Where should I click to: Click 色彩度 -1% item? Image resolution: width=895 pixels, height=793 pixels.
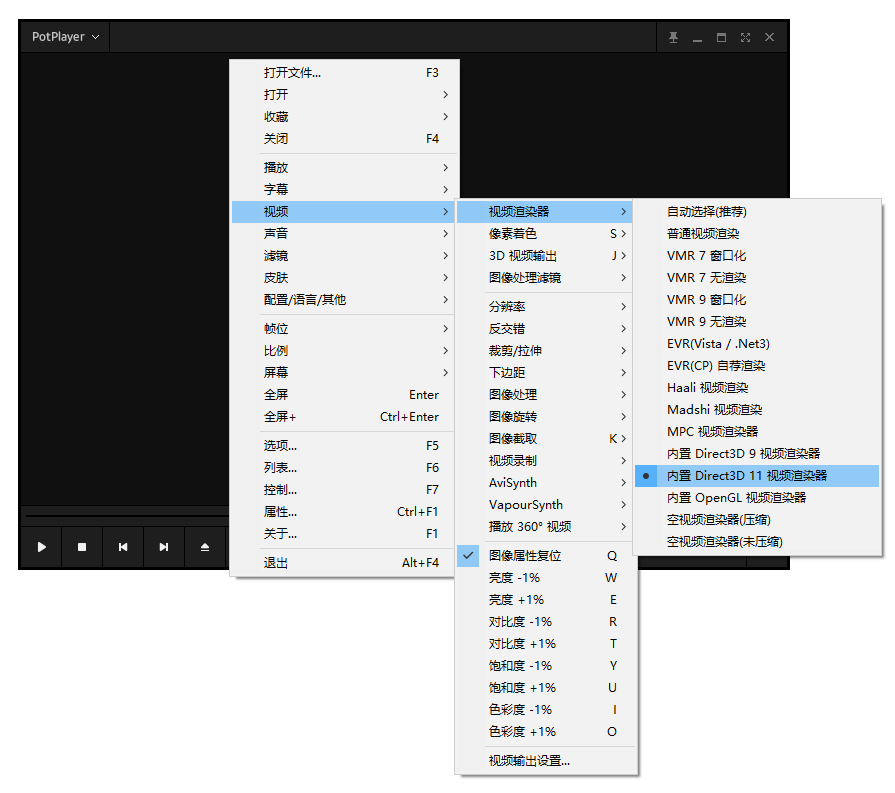546,710
